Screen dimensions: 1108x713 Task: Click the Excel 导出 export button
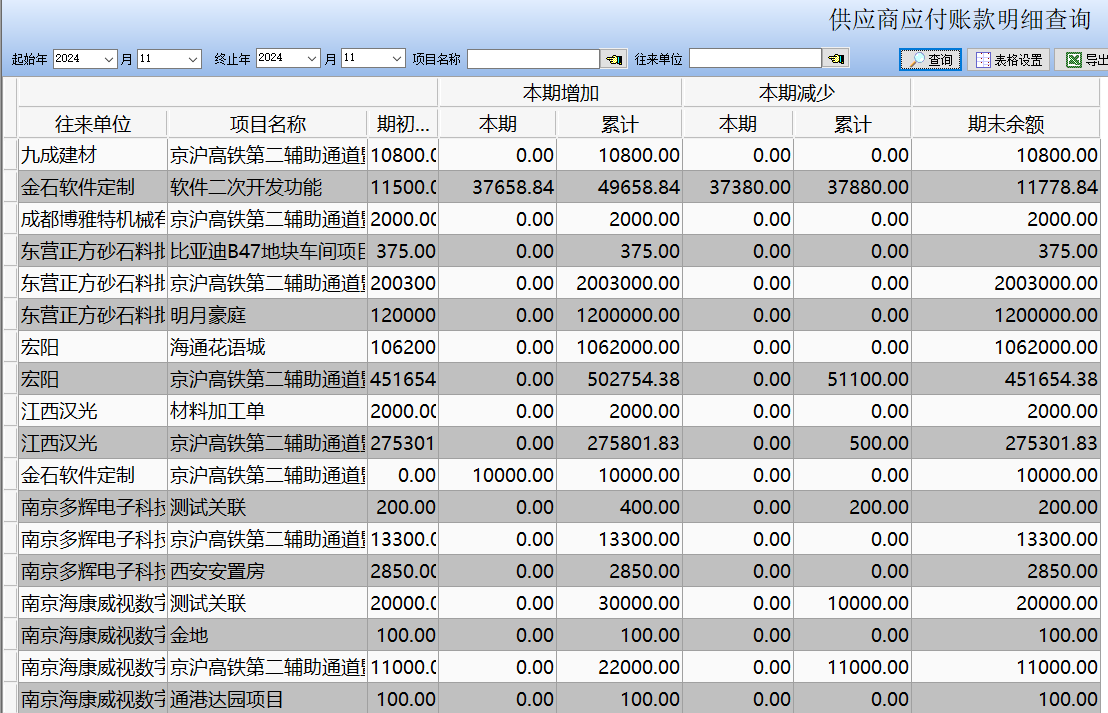click(1084, 60)
